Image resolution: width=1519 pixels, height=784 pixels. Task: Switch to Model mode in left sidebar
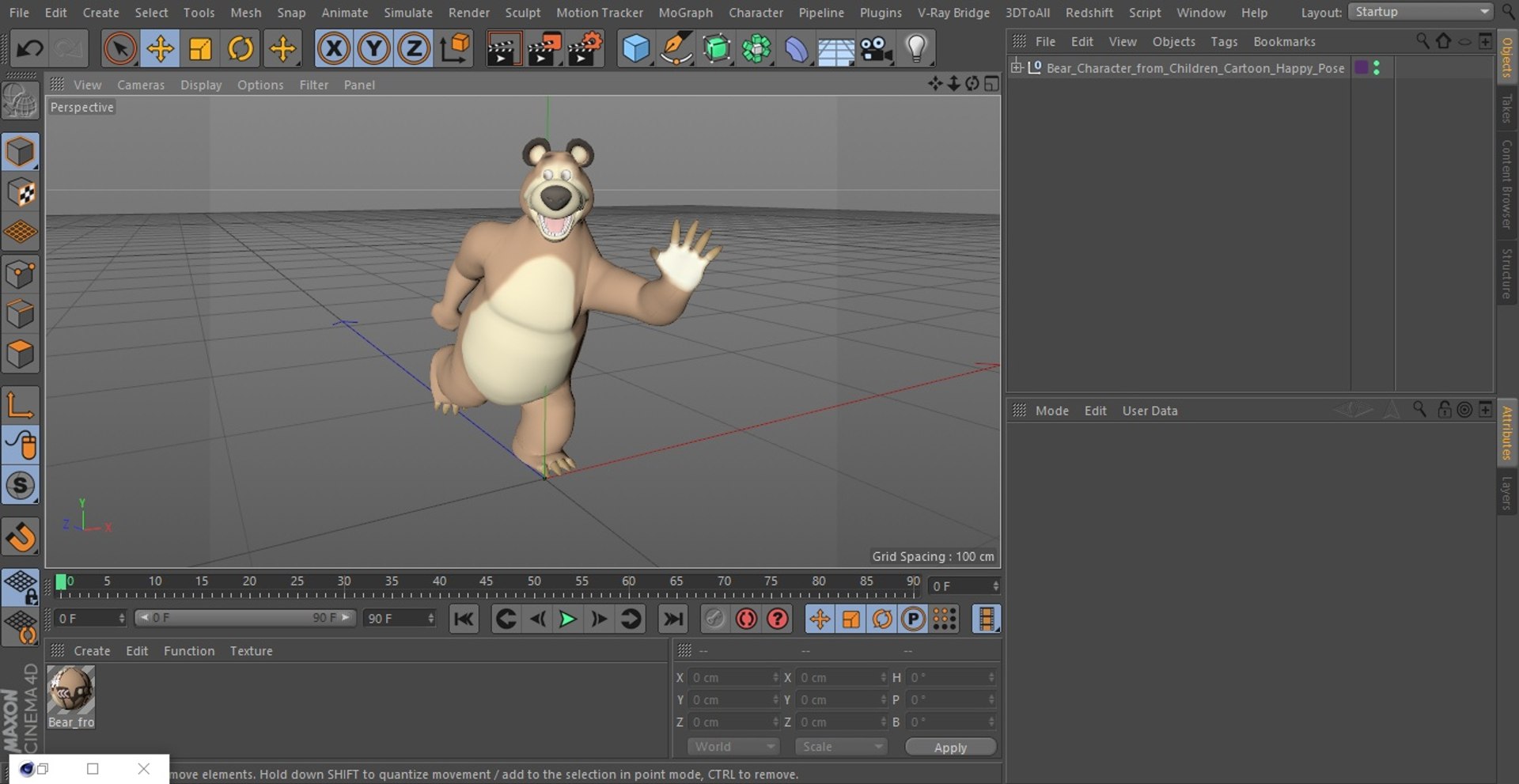(21, 152)
